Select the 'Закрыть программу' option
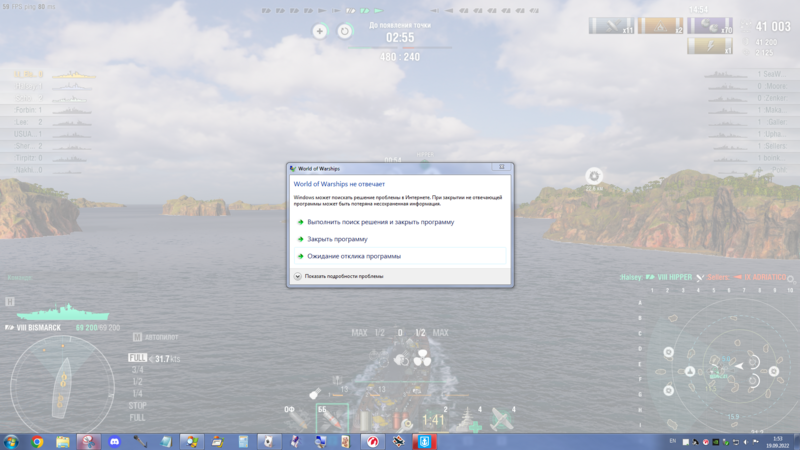The width and height of the screenshot is (800, 450). point(337,239)
